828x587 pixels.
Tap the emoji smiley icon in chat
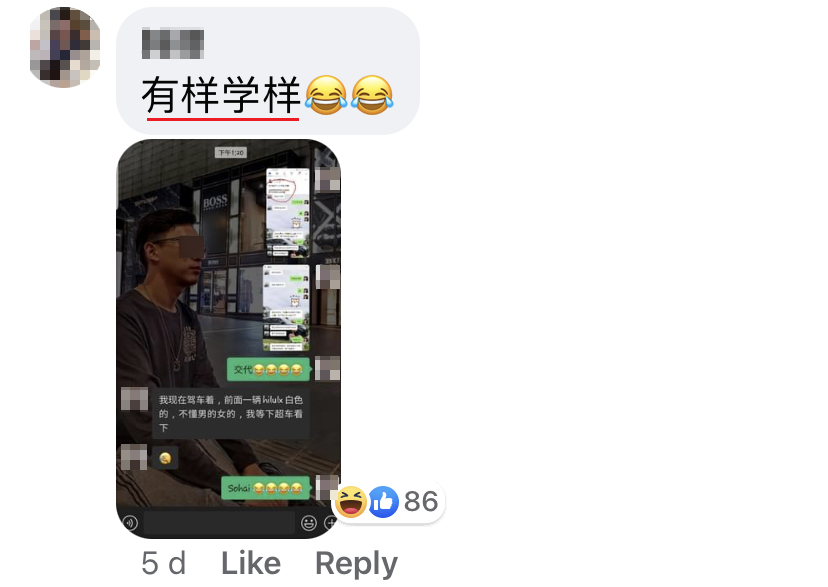(308, 523)
